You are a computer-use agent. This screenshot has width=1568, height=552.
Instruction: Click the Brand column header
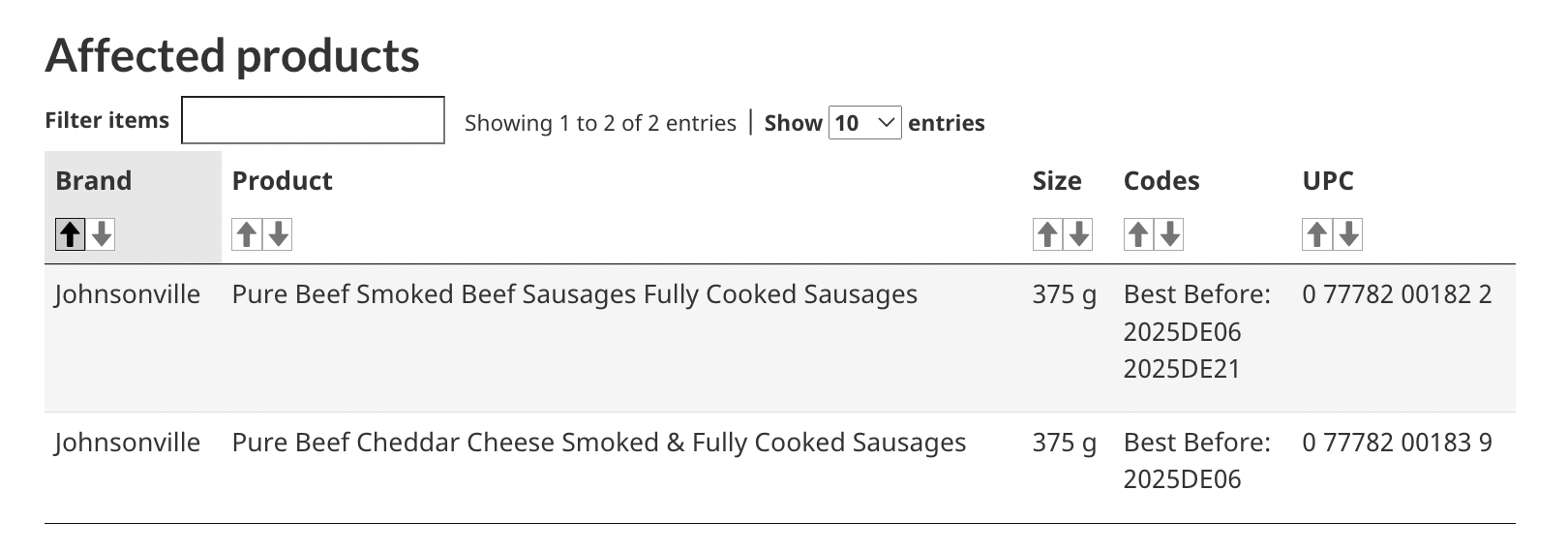point(93,181)
